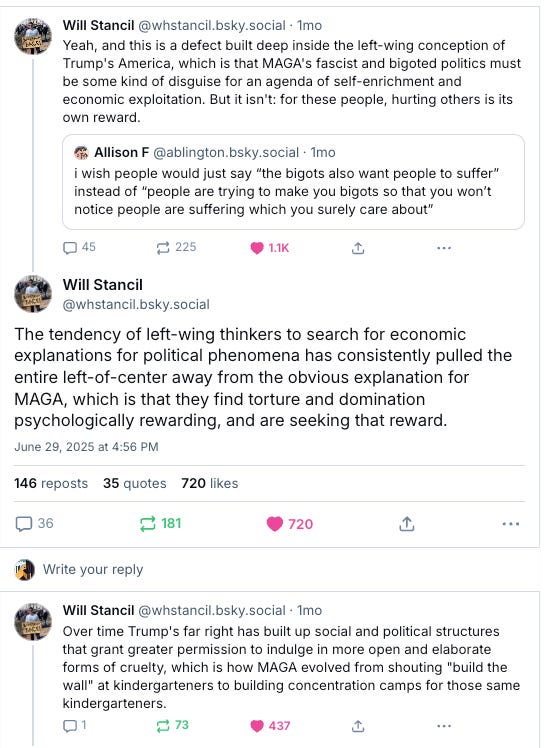Share the first Will Stancil post
Image resolution: width=552 pixels, height=748 pixels.
click(358, 248)
